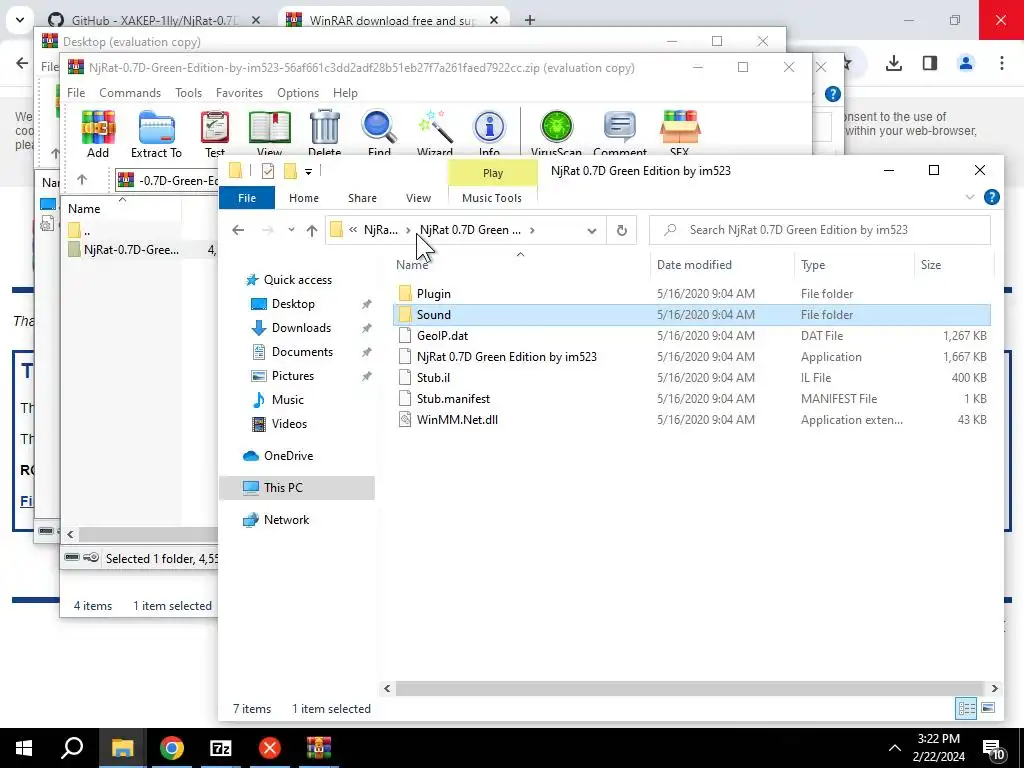Click the Refresh button in Explorer
The image size is (1024, 768).
point(622,230)
